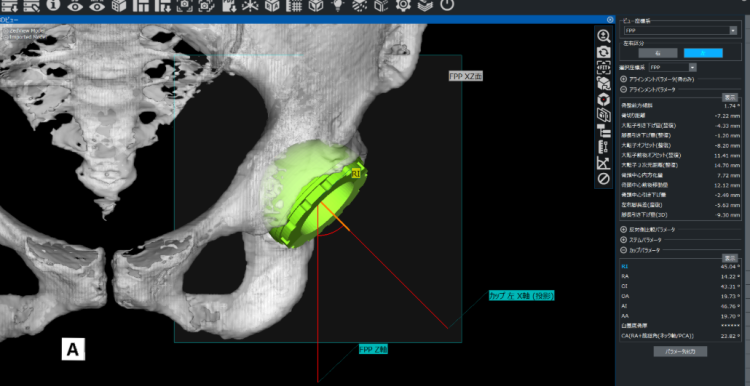Expand the contralateral comparison parameters section
750x386 pixels.
[623, 230]
